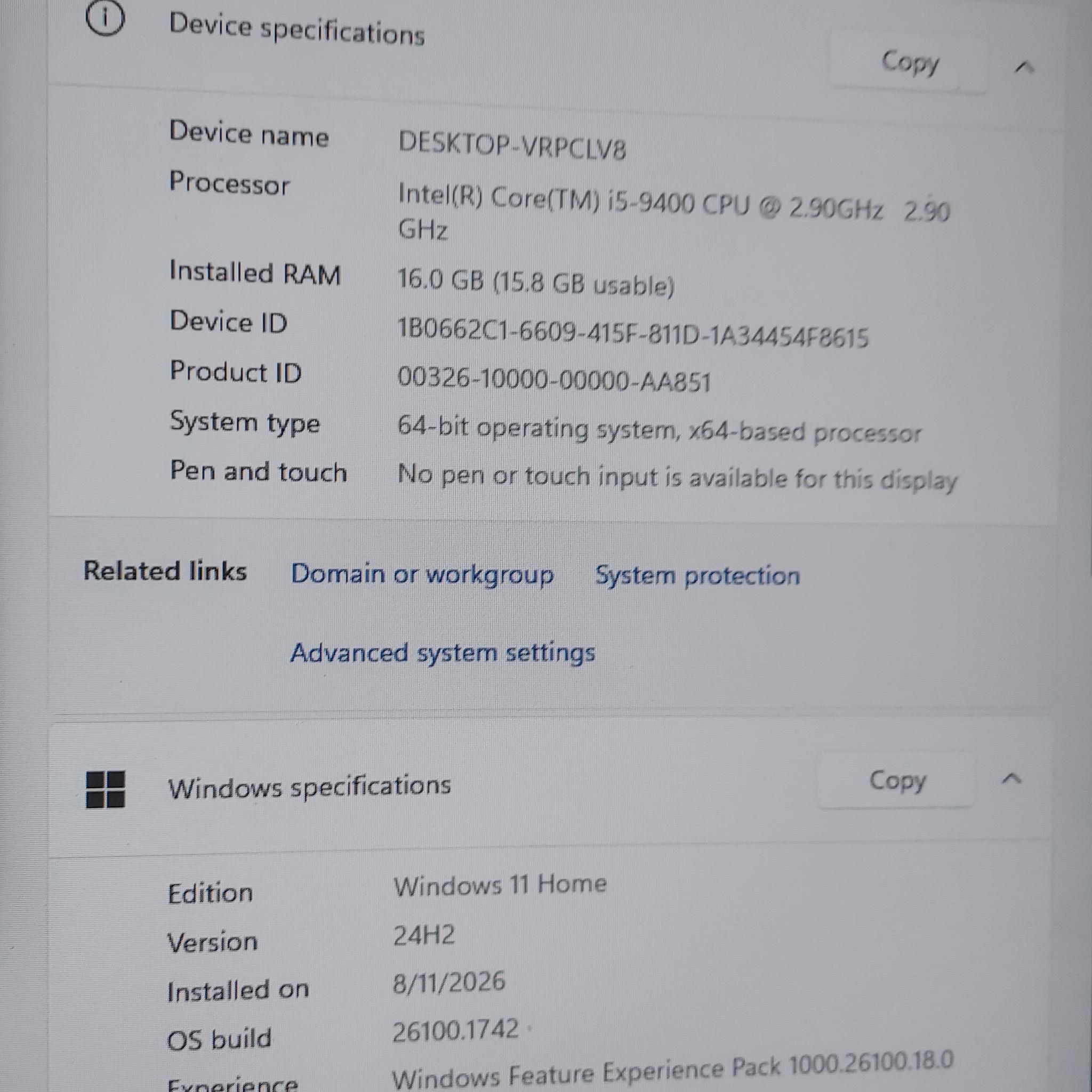The width and height of the screenshot is (1092, 1092).
Task: Click the Product ID label
Action: [x=236, y=372]
